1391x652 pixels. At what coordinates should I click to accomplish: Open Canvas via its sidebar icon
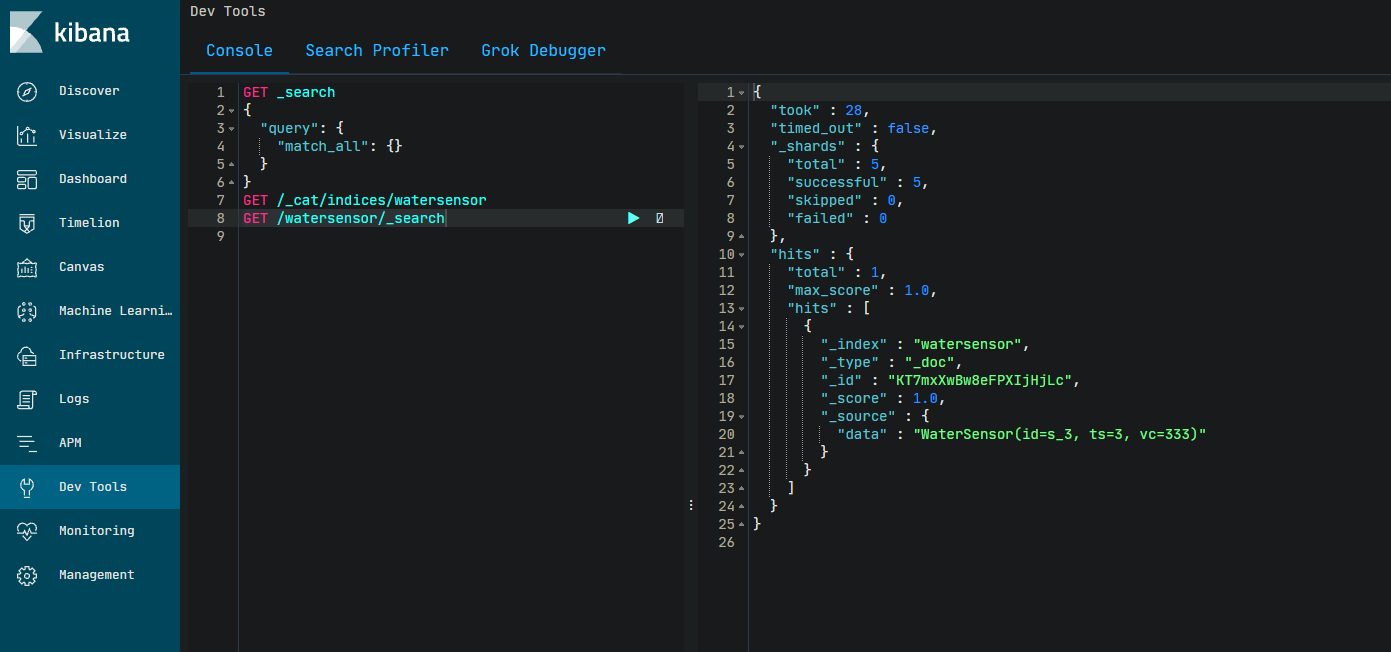point(27,267)
